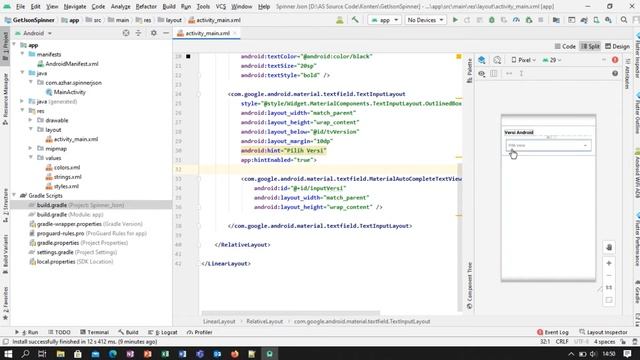Image resolution: width=640 pixels, height=360 pixels.
Task: Open the API 29 version dropdown
Action: click(x=552, y=60)
